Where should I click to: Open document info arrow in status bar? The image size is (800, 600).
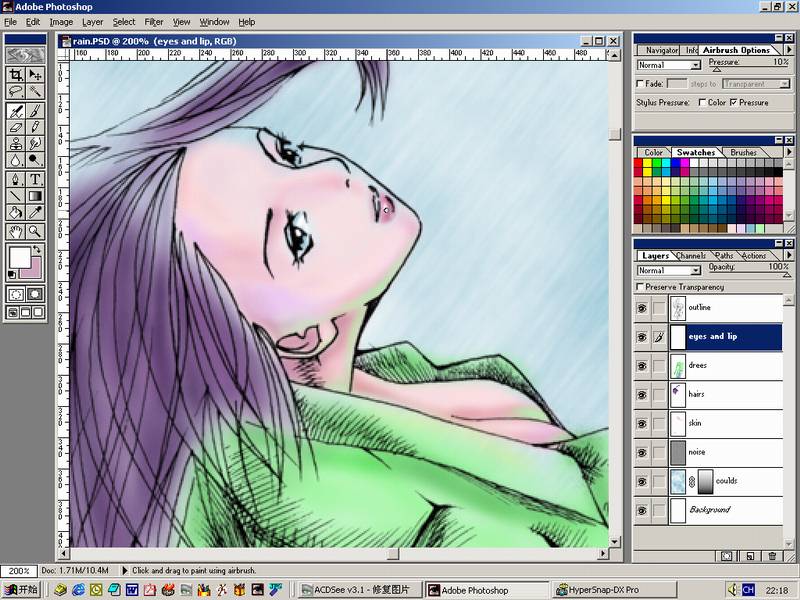(x=124, y=570)
